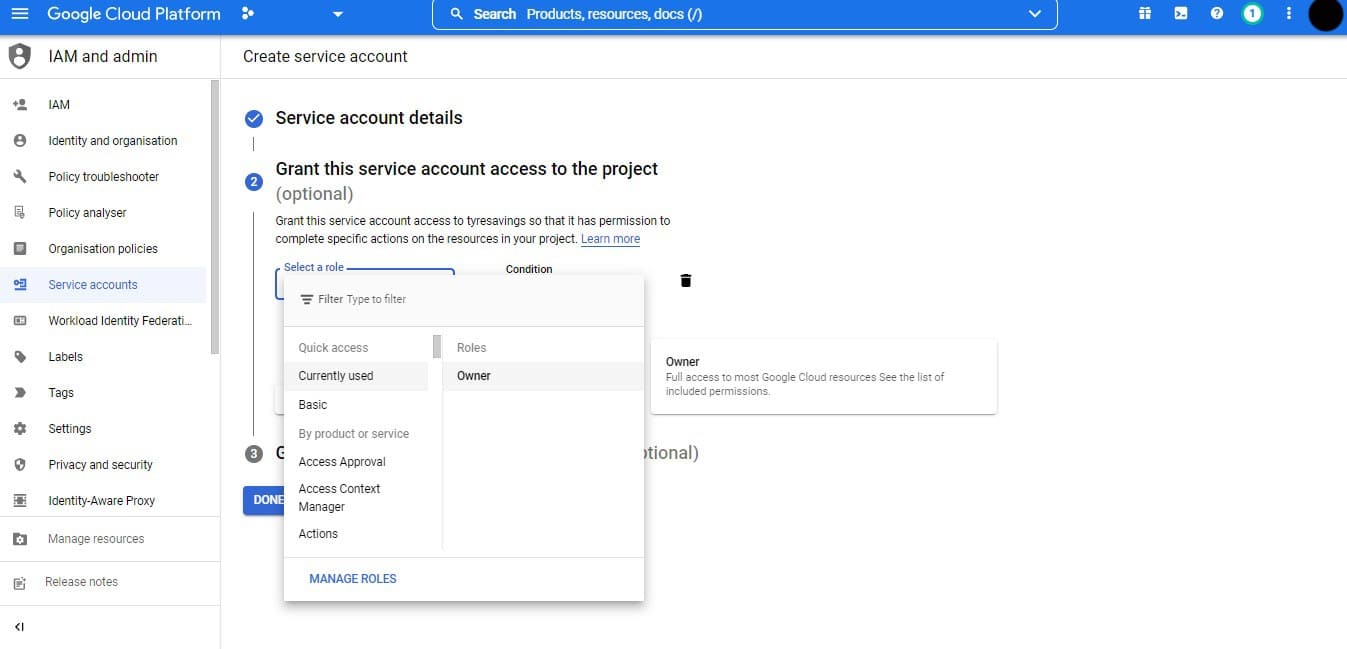Click the IAM and admin shield icon

point(20,56)
